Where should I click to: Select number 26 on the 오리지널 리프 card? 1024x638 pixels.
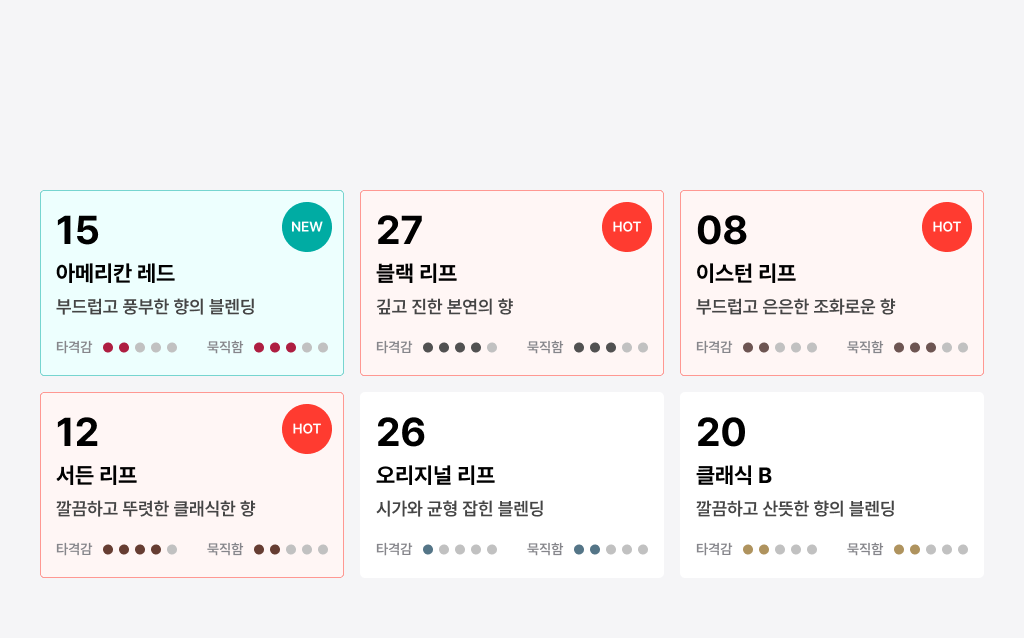[400, 432]
